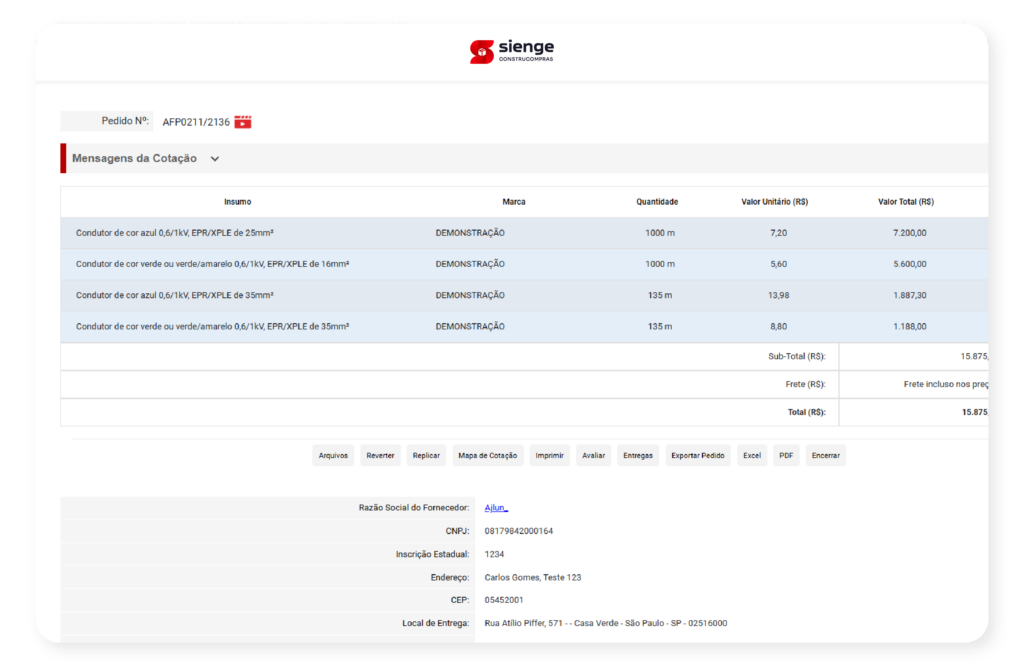The width and height of the screenshot is (1024, 666).
Task: Click total value 7.200,00
Action: coord(910,233)
